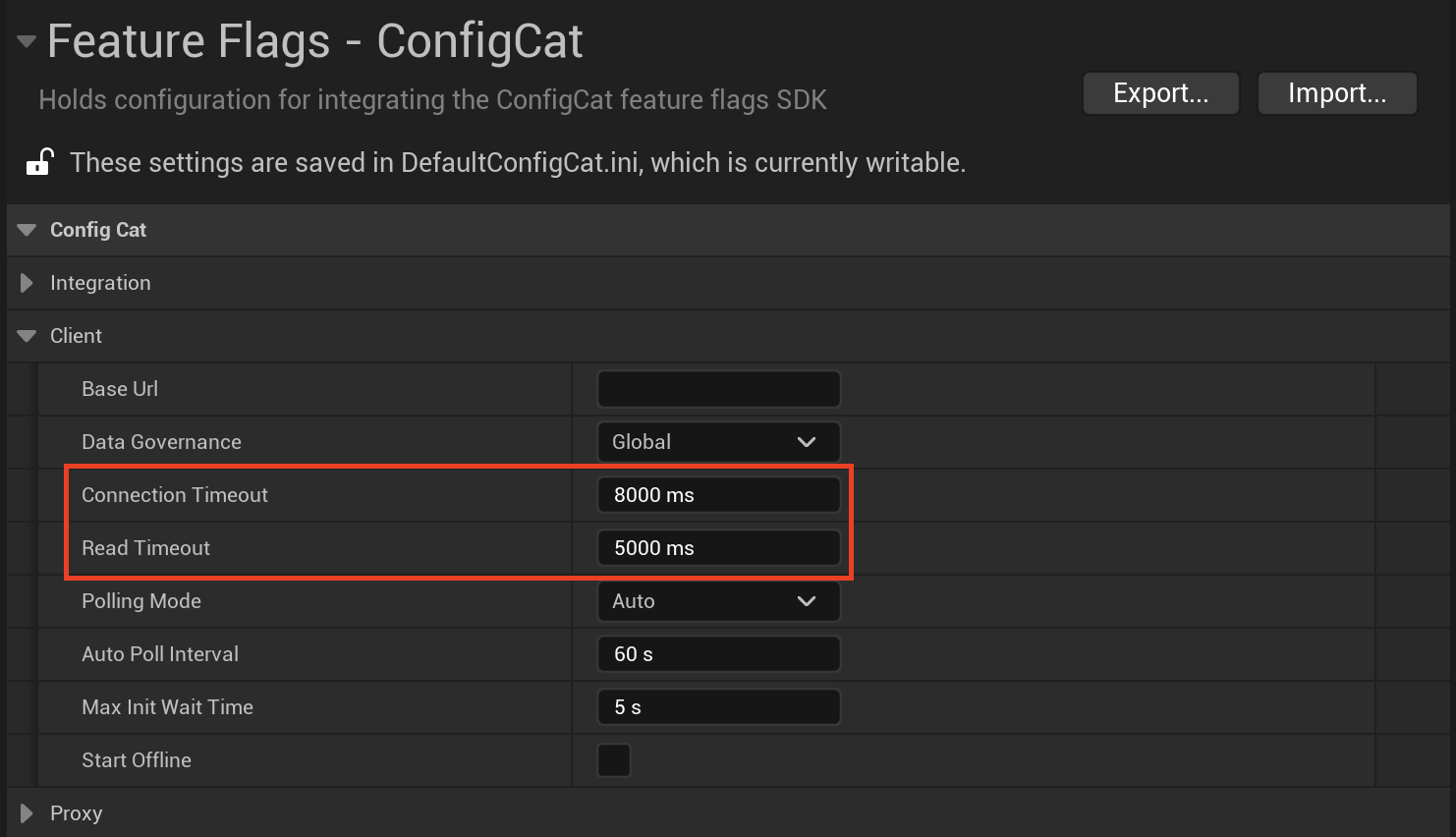1456x837 pixels.
Task: Click the empty Base Url field
Action: point(718,388)
